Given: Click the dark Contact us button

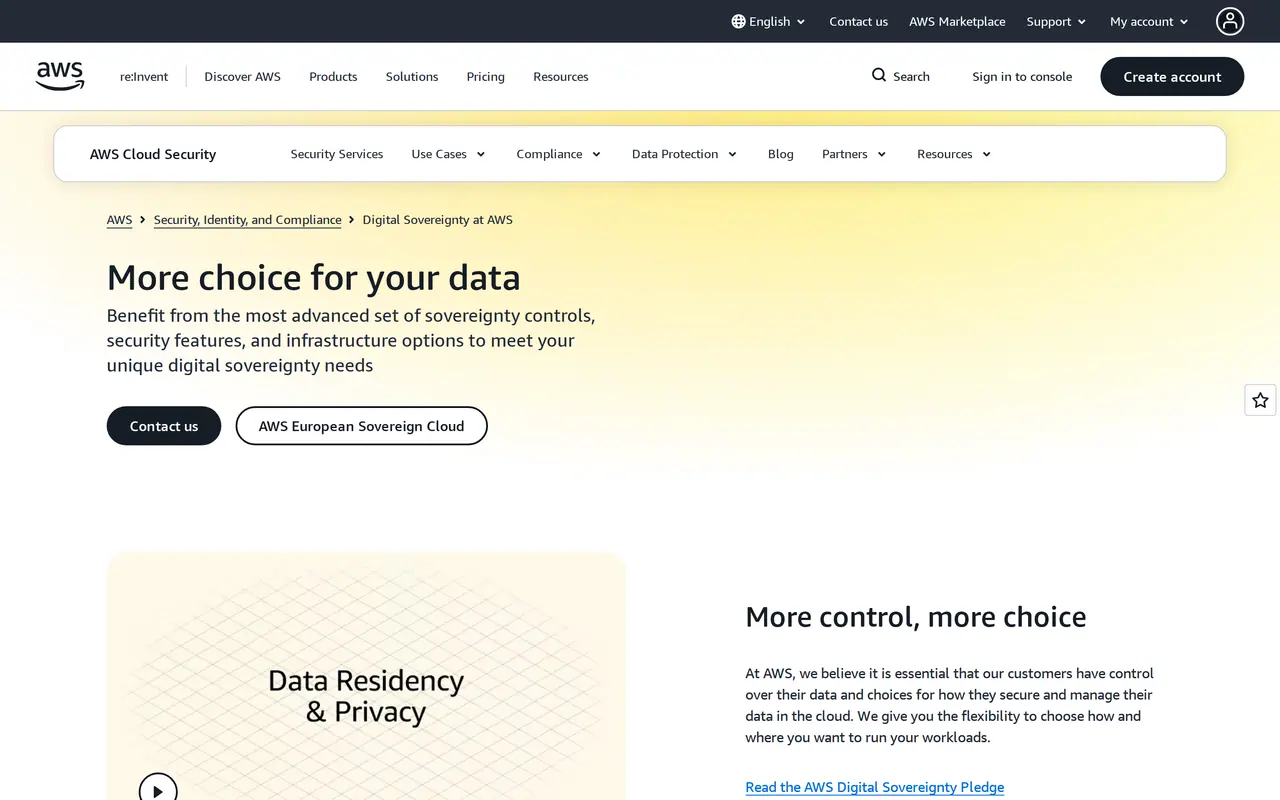Looking at the screenshot, I should [164, 426].
